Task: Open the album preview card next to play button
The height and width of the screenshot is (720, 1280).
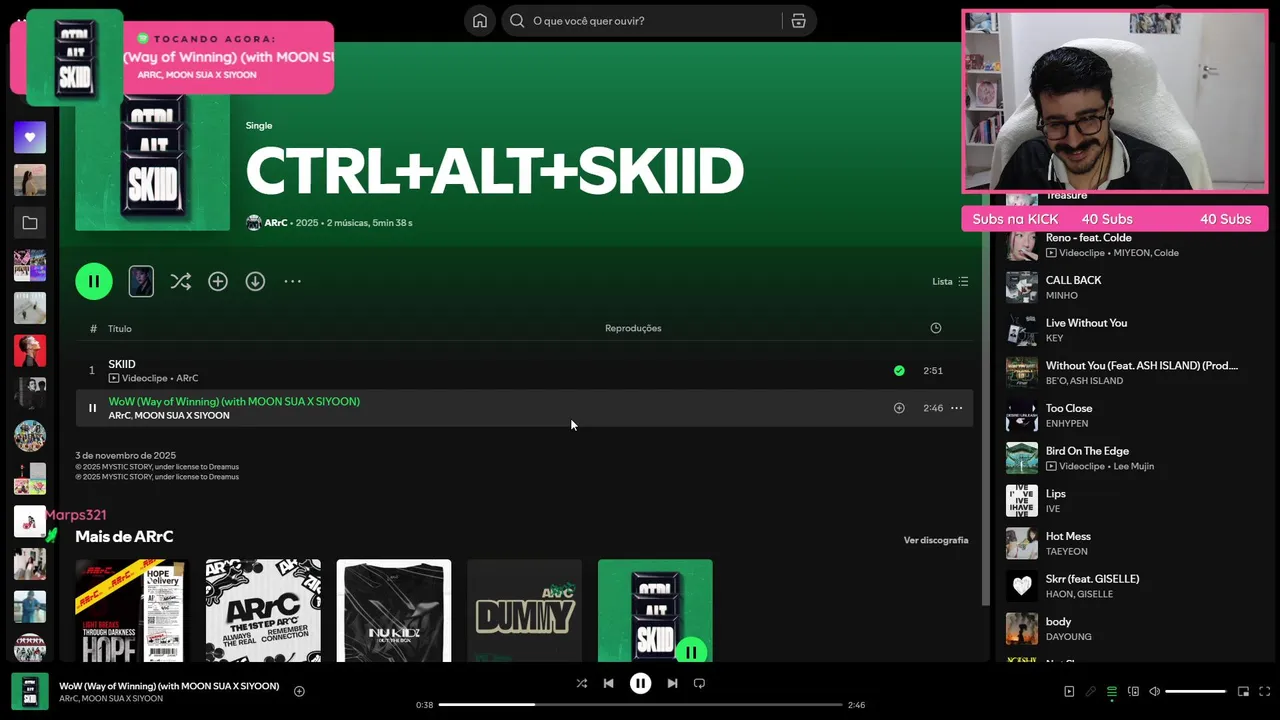Action: [x=141, y=281]
